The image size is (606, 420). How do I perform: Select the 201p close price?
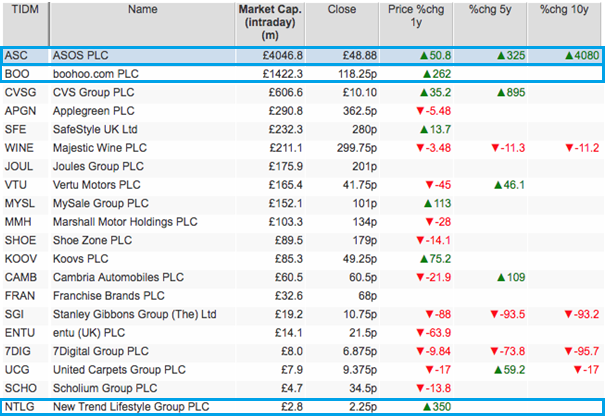click(x=364, y=167)
